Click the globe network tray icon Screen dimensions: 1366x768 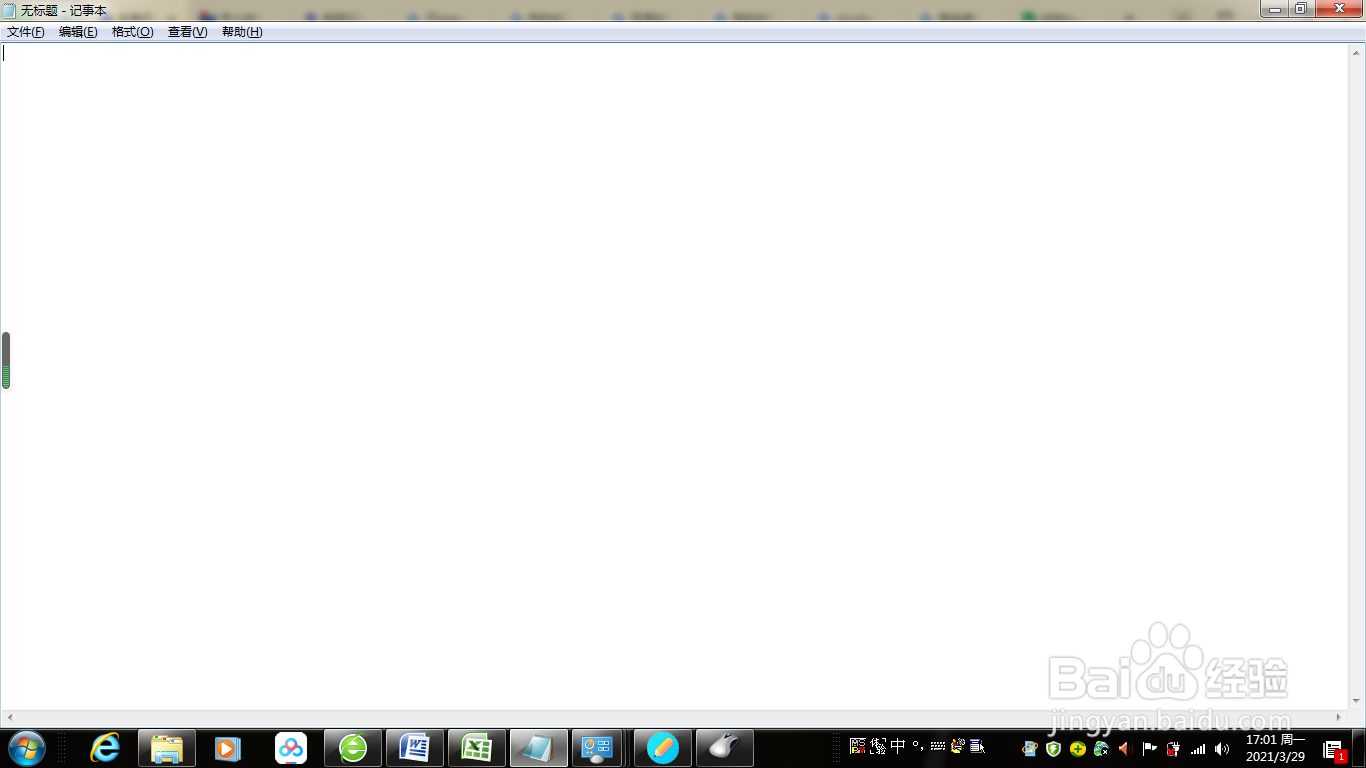click(x=1101, y=748)
